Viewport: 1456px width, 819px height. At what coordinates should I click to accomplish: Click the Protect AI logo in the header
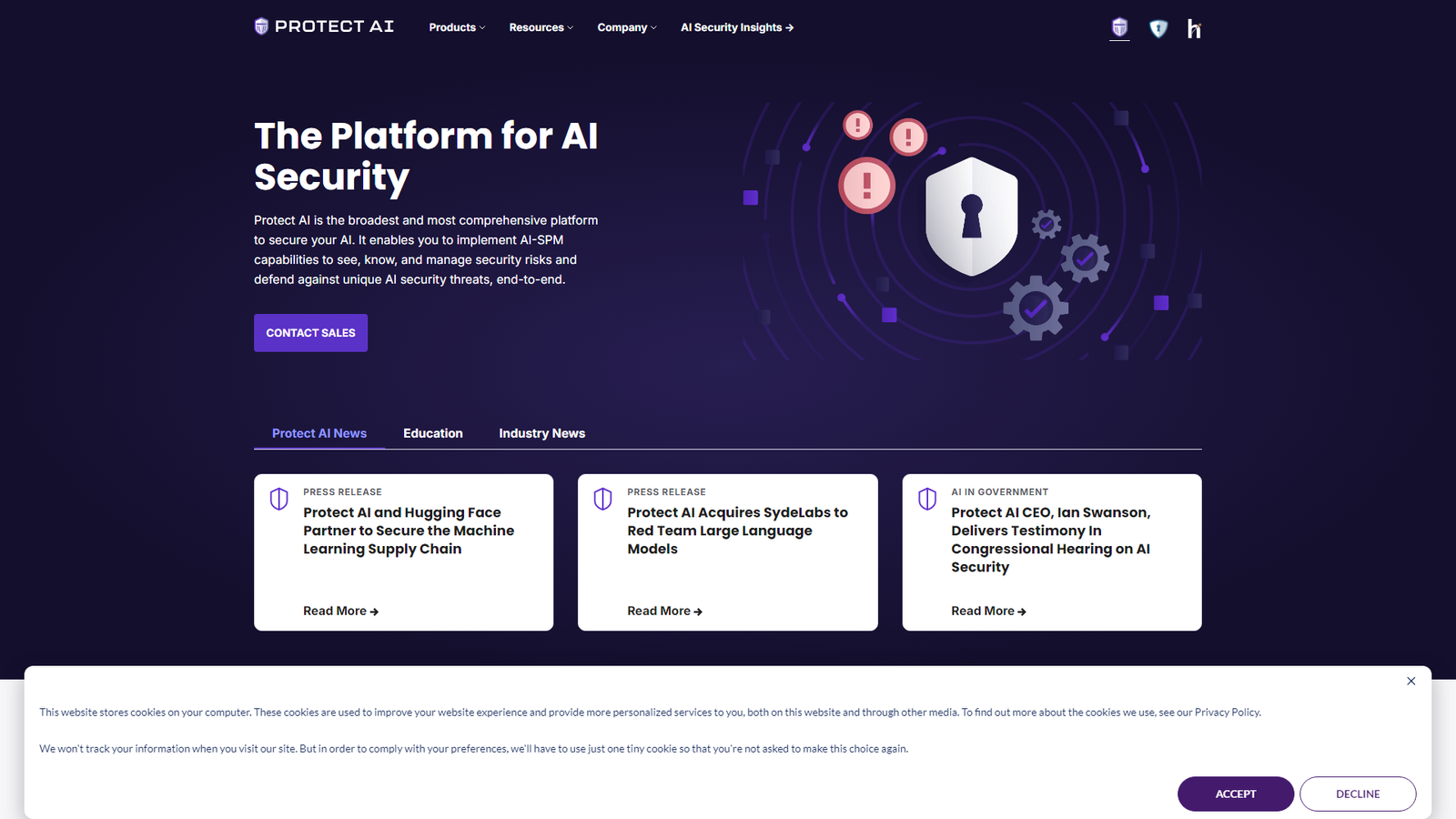324,26
